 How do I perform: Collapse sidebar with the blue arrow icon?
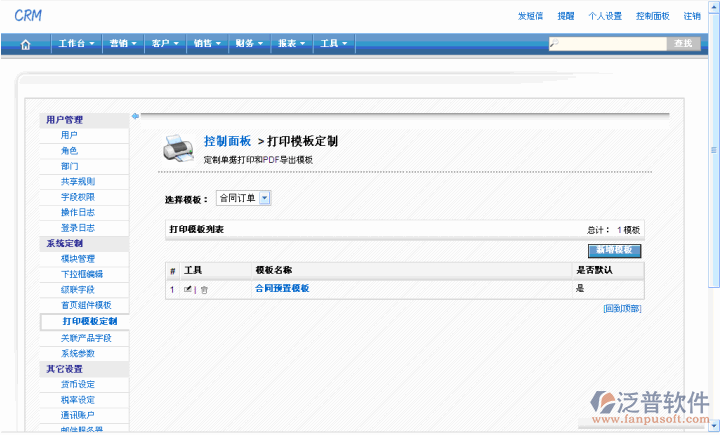pos(135,115)
